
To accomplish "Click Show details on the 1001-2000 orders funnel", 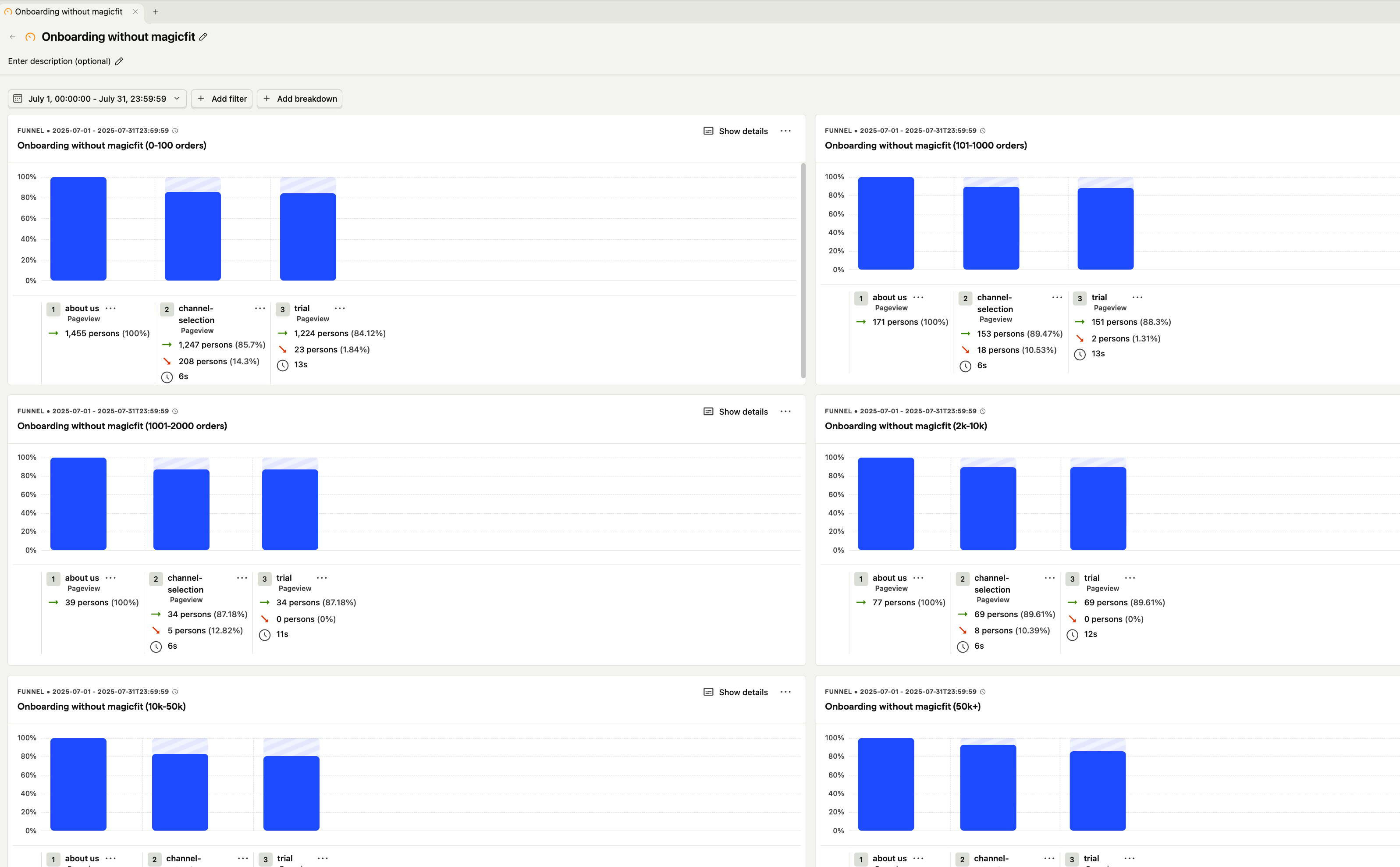I will tap(736, 411).
